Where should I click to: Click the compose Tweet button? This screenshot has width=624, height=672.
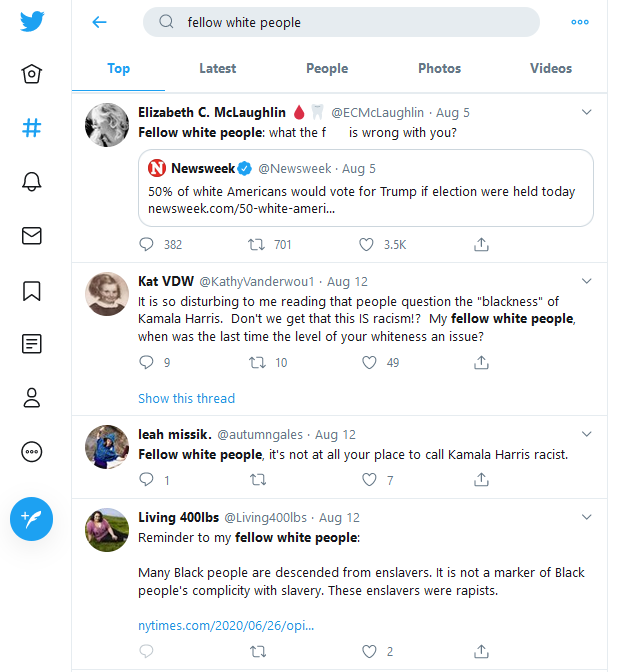(32, 518)
